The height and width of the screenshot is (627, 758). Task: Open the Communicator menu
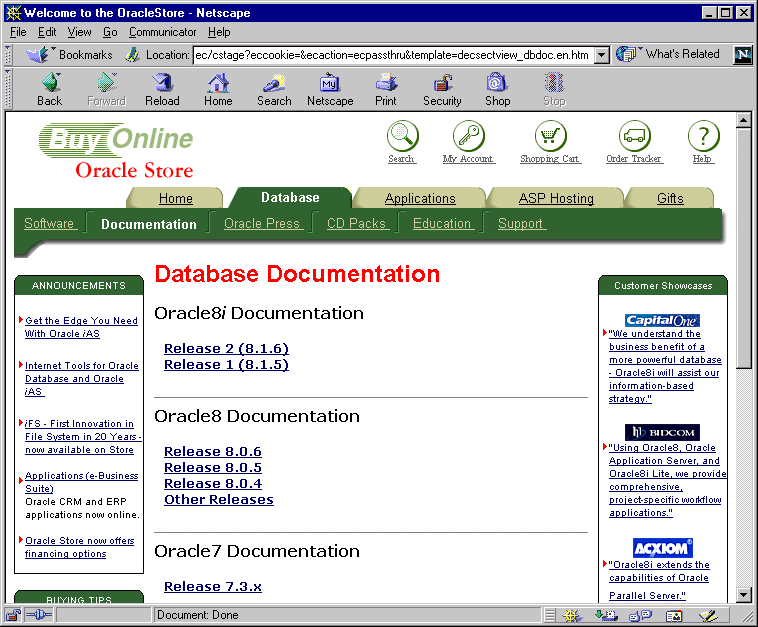click(x=162, y=32)
